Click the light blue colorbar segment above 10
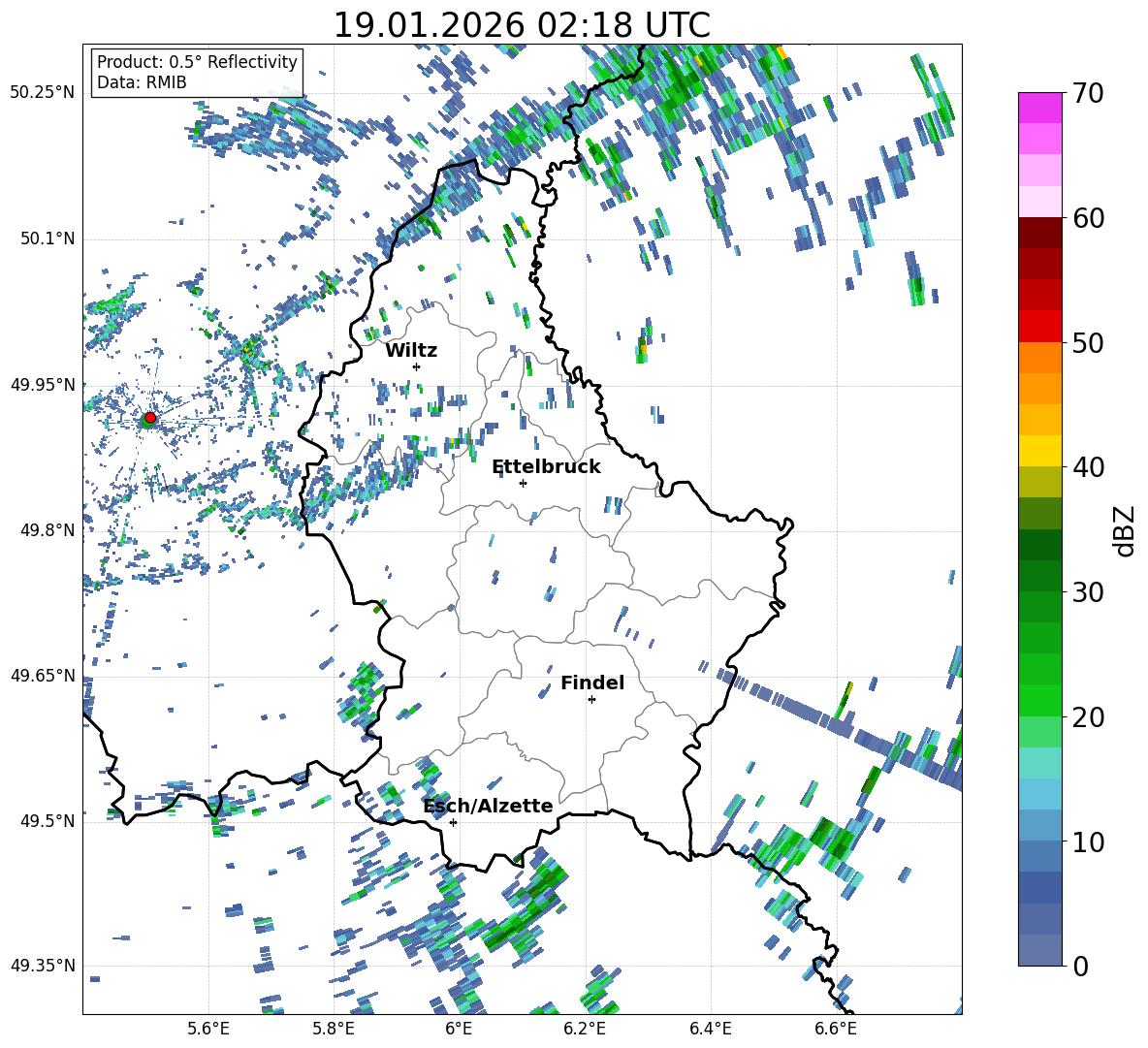Image resolution: width=1148 pixels, height=1048 pixels. [x=1039, y=794]
